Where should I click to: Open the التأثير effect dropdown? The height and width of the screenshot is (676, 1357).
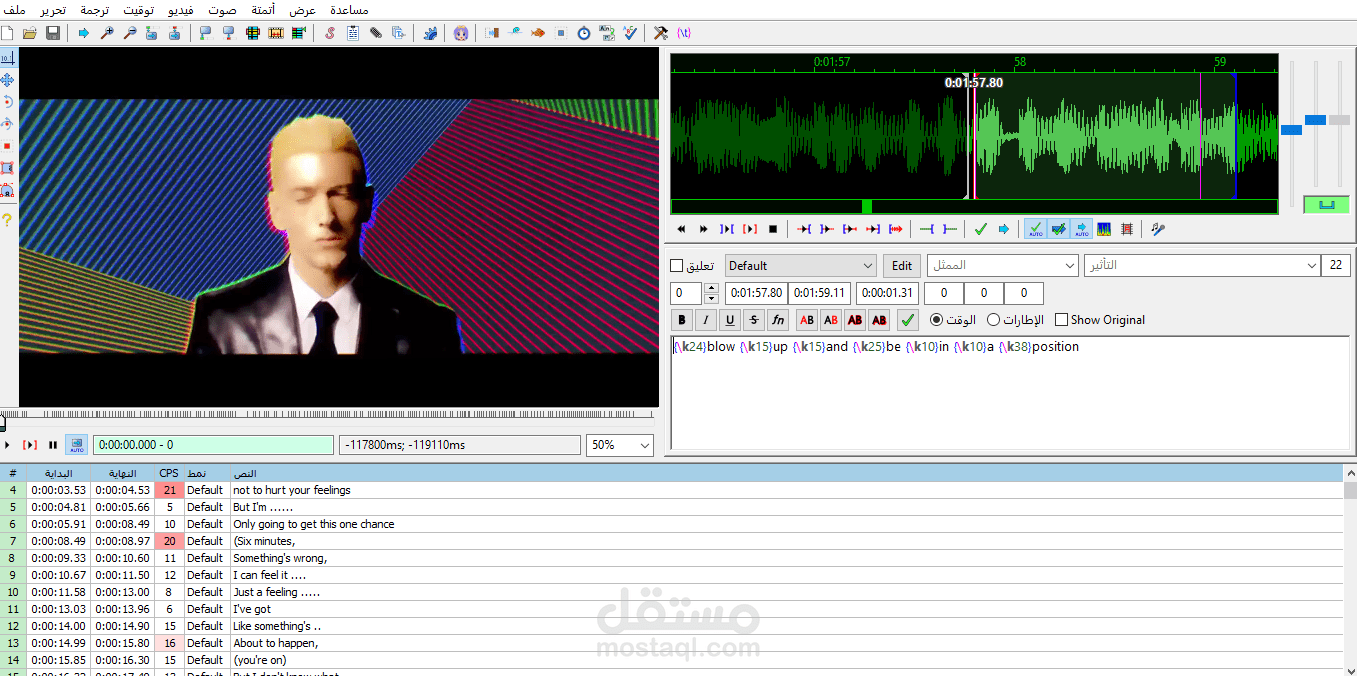1202,265
